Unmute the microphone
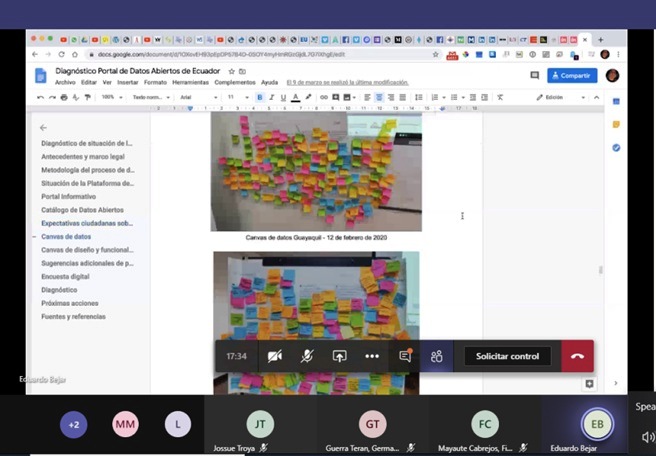 click(306, 356)
